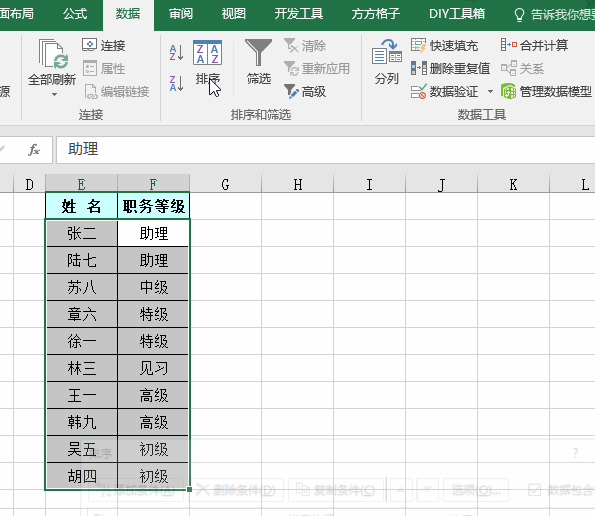Click 属性 properties button

104,68
